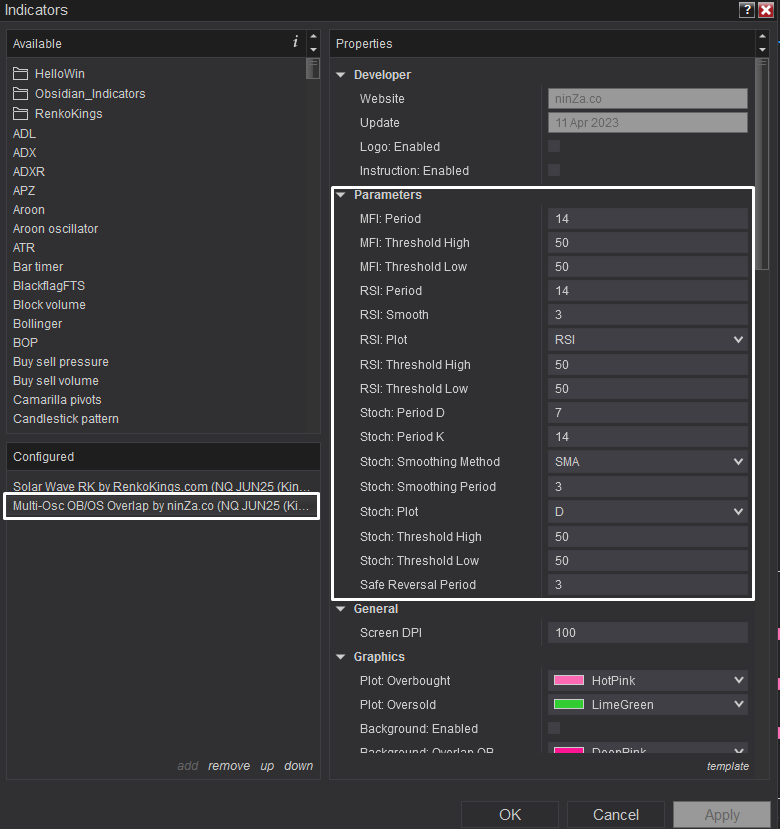Toggle the Instruction: Enabled checkbox

click(554, 170)
